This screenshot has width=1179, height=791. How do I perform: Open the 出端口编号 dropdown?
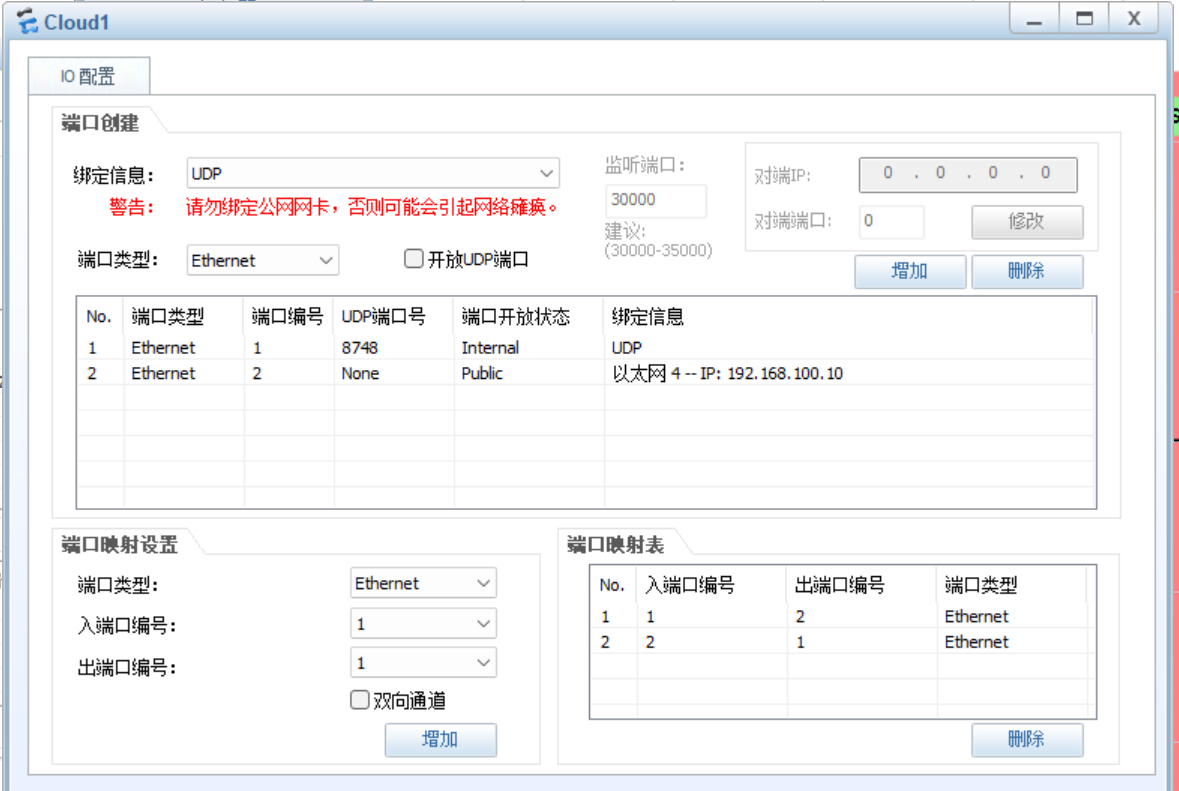(x=423, y=662)
